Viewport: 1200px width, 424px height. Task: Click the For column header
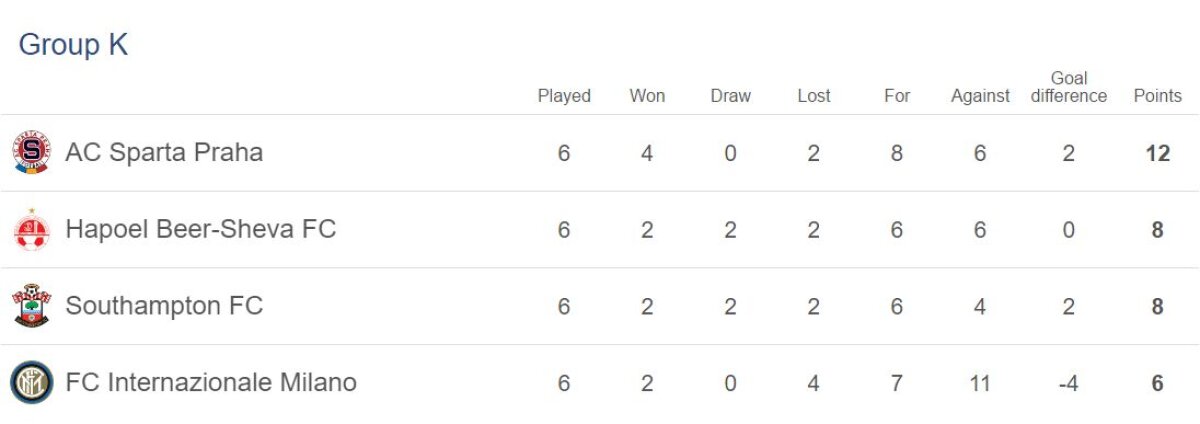(x=897, y=96)
